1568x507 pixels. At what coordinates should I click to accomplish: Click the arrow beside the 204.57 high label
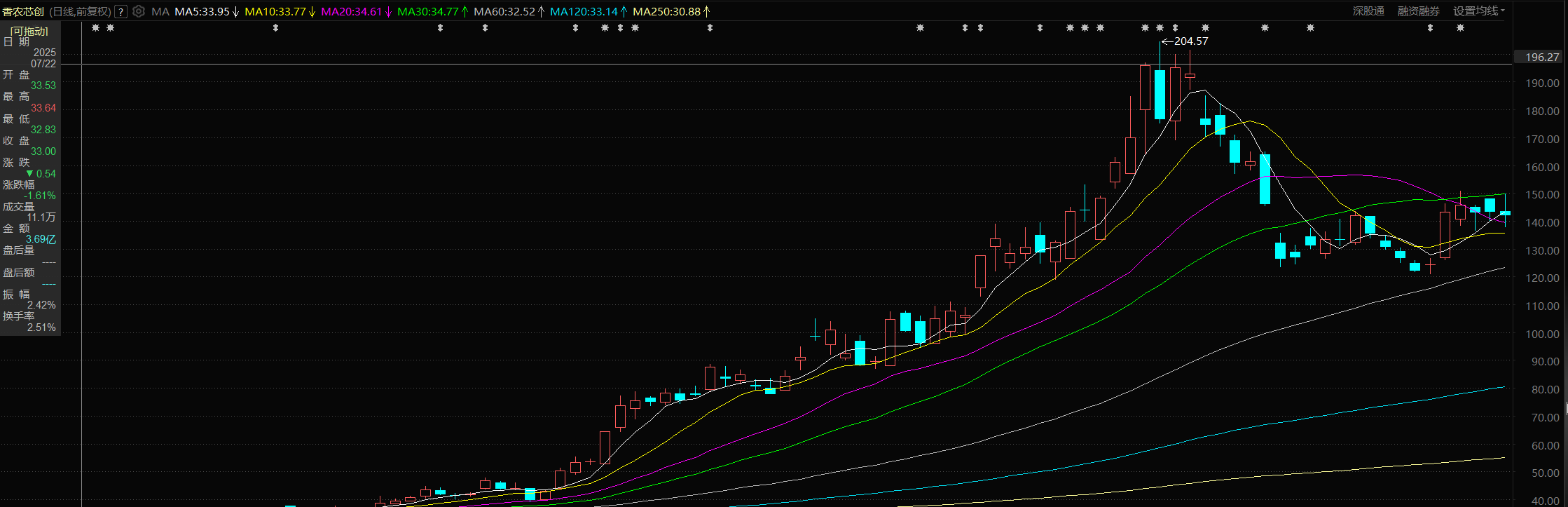[1167, 41]
